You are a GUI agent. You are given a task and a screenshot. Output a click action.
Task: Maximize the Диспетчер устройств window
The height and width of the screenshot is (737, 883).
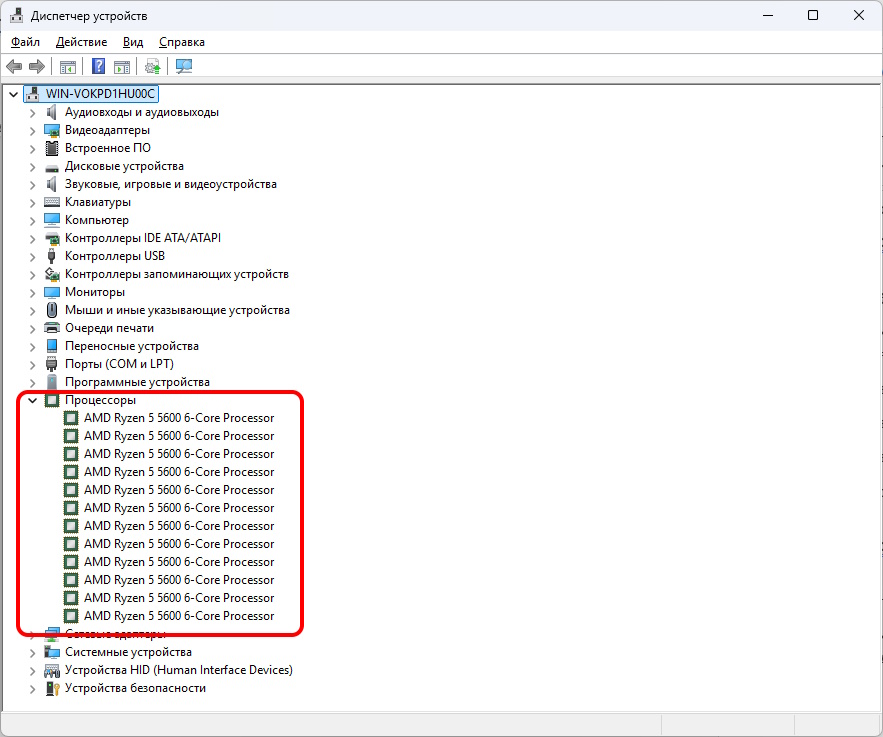pos(813,15)
